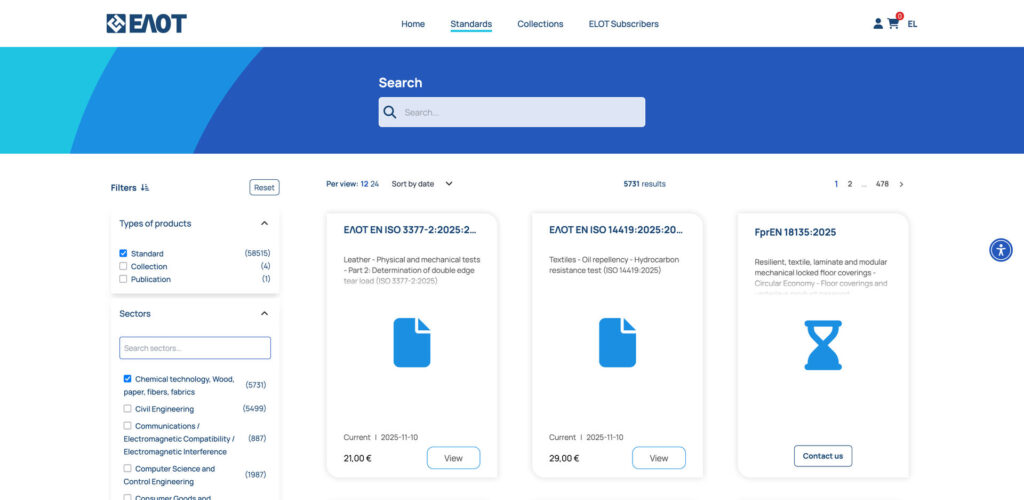The image size is (1024, 500).
Task: Open the Sort by date dropdown
Action: (x=422, y=184)
